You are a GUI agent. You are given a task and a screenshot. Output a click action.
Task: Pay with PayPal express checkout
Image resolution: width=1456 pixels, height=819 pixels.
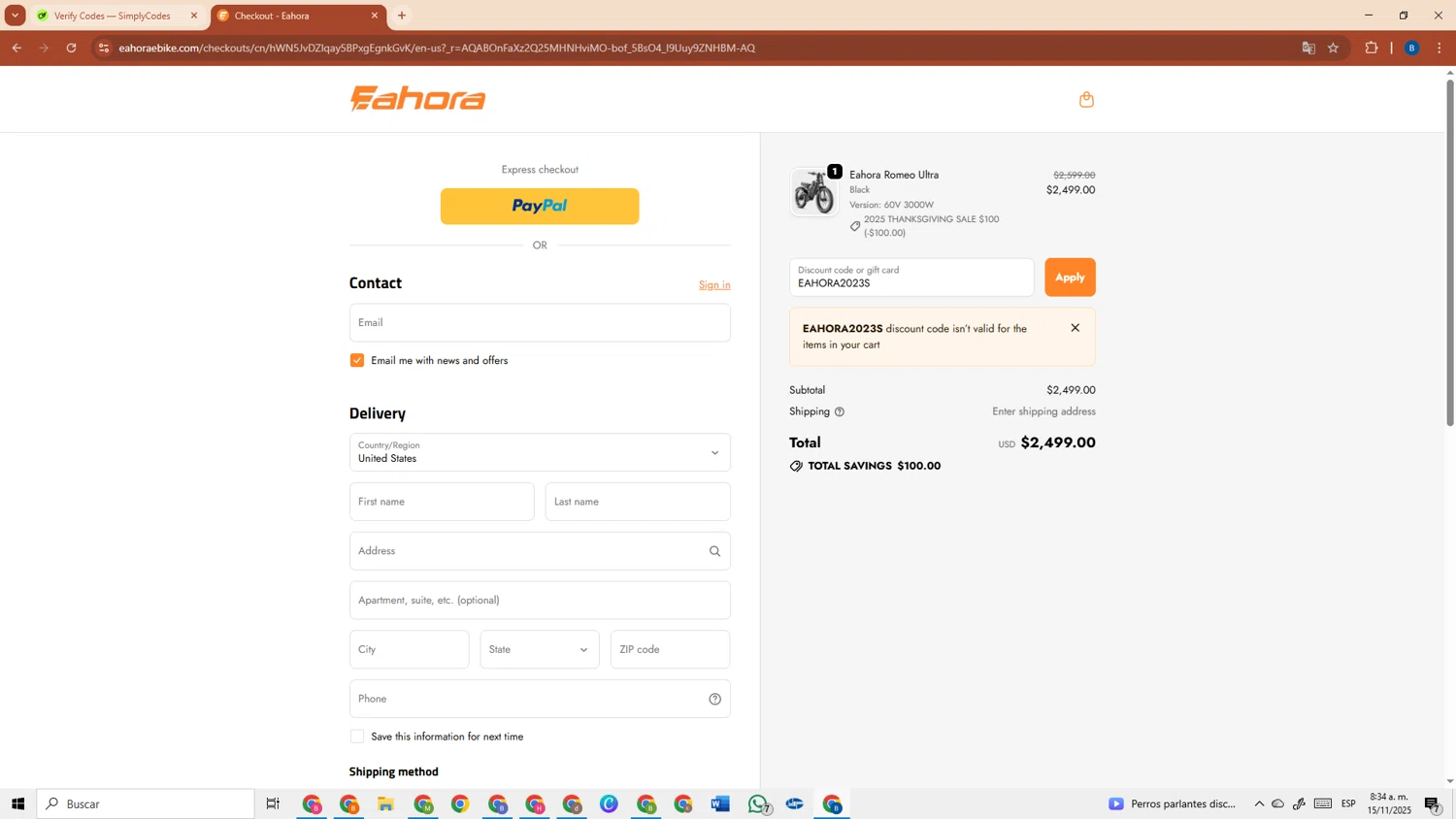[540, 206]
